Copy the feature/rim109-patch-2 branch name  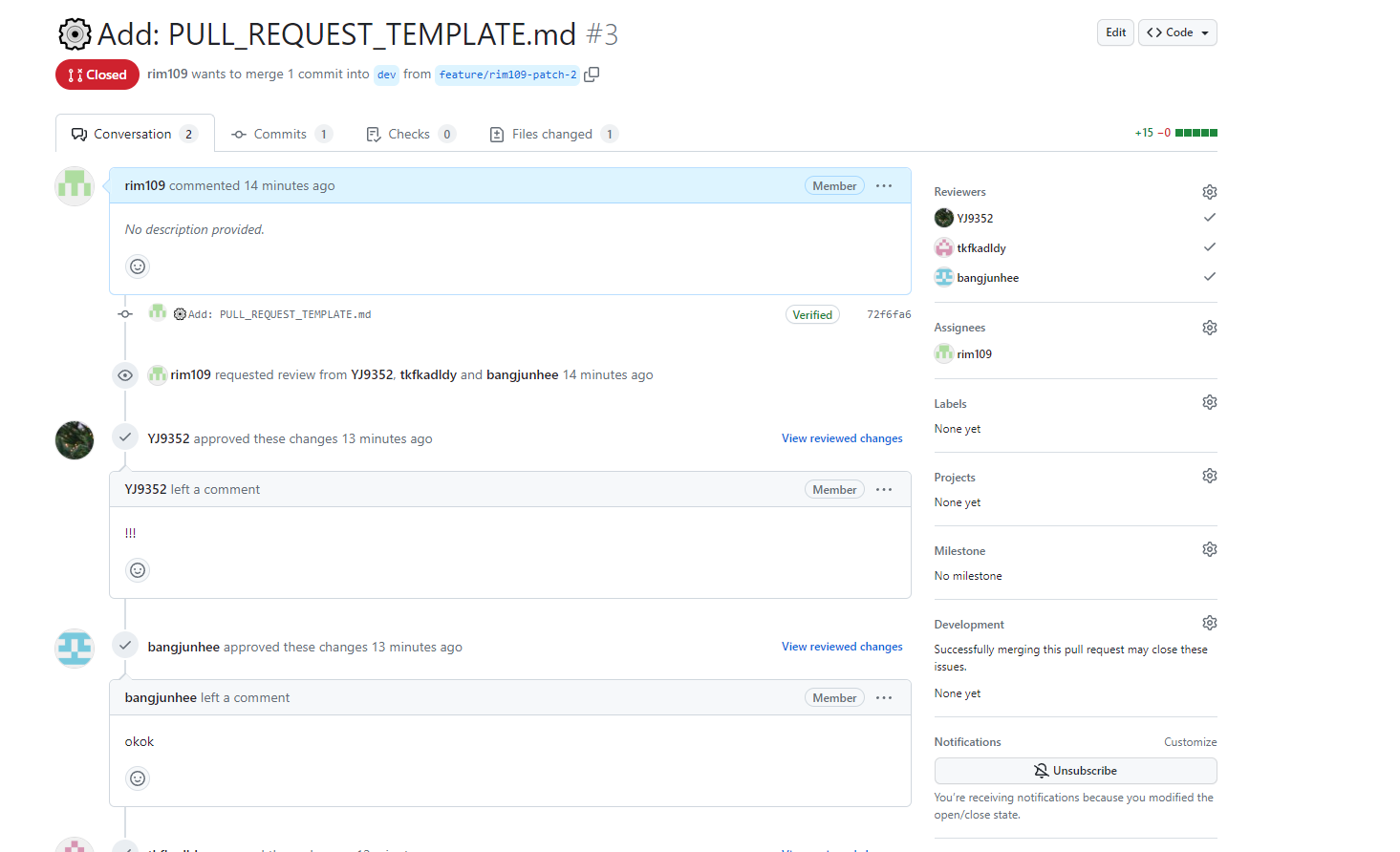[x=592, y=75]
